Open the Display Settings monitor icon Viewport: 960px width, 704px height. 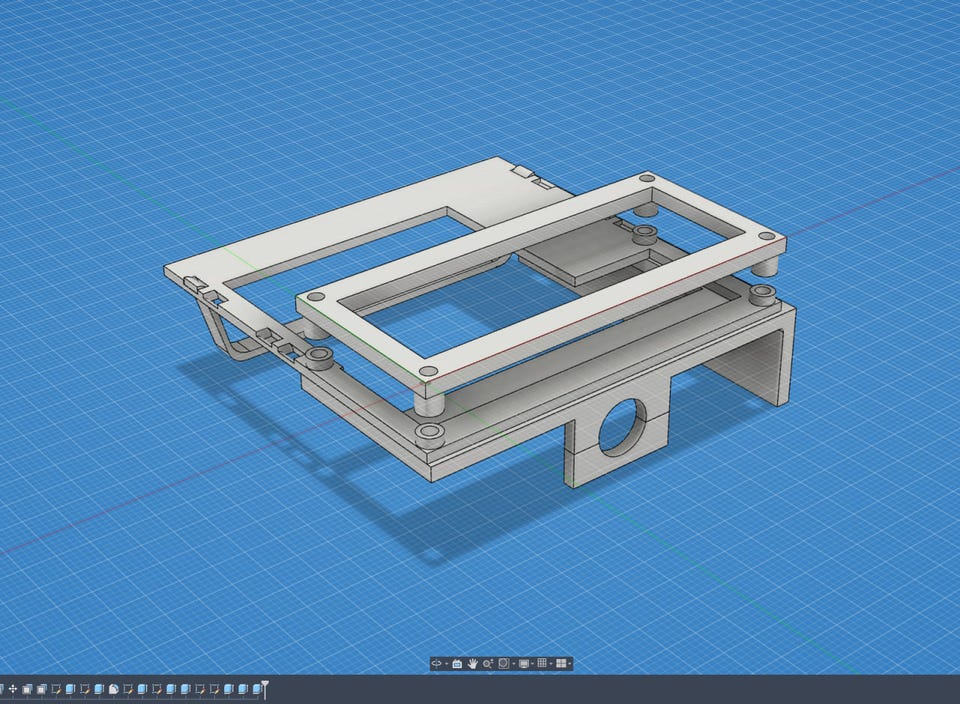(524, 664)
